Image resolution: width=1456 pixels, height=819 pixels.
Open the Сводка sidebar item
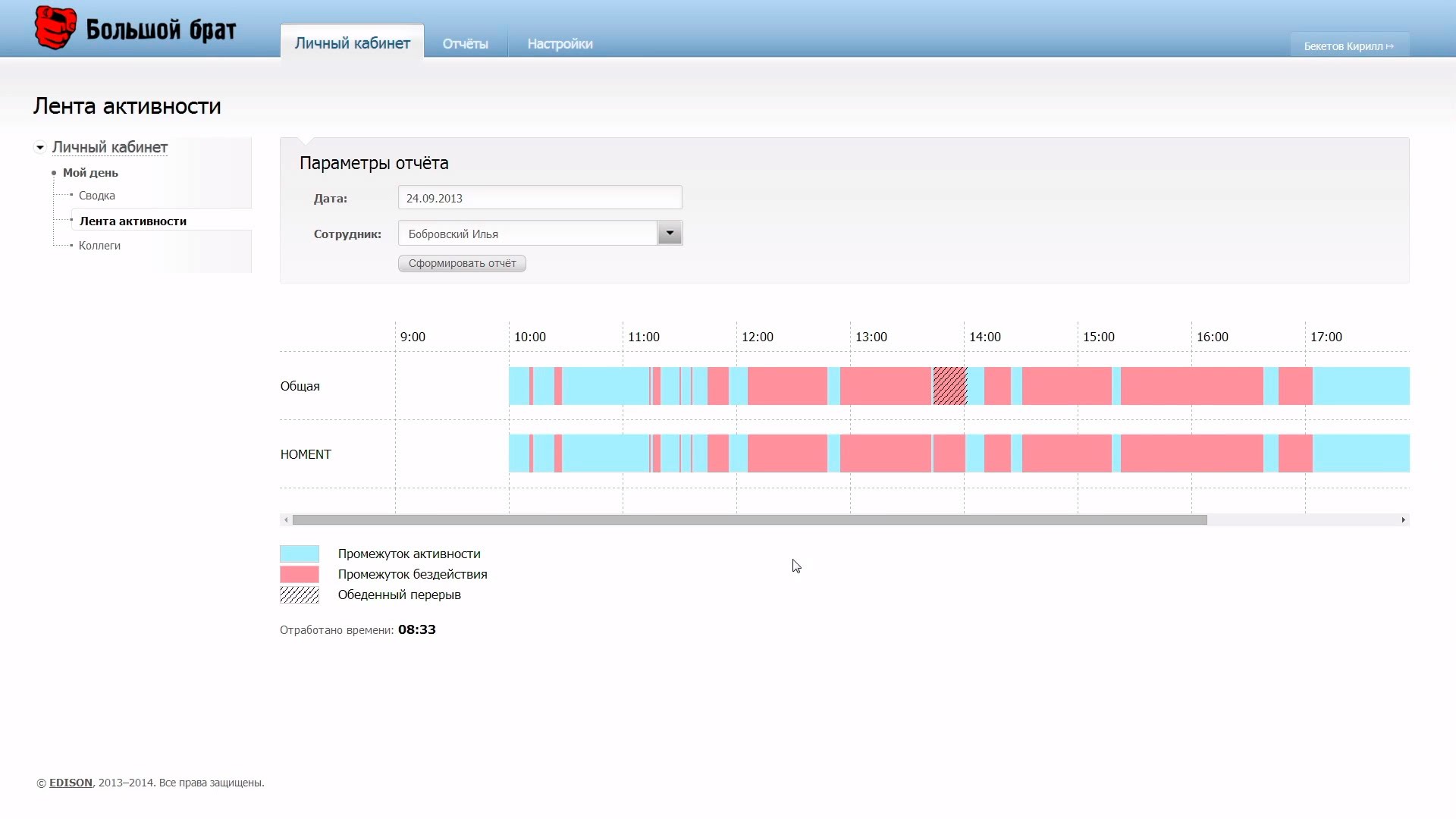click(97, 196)
